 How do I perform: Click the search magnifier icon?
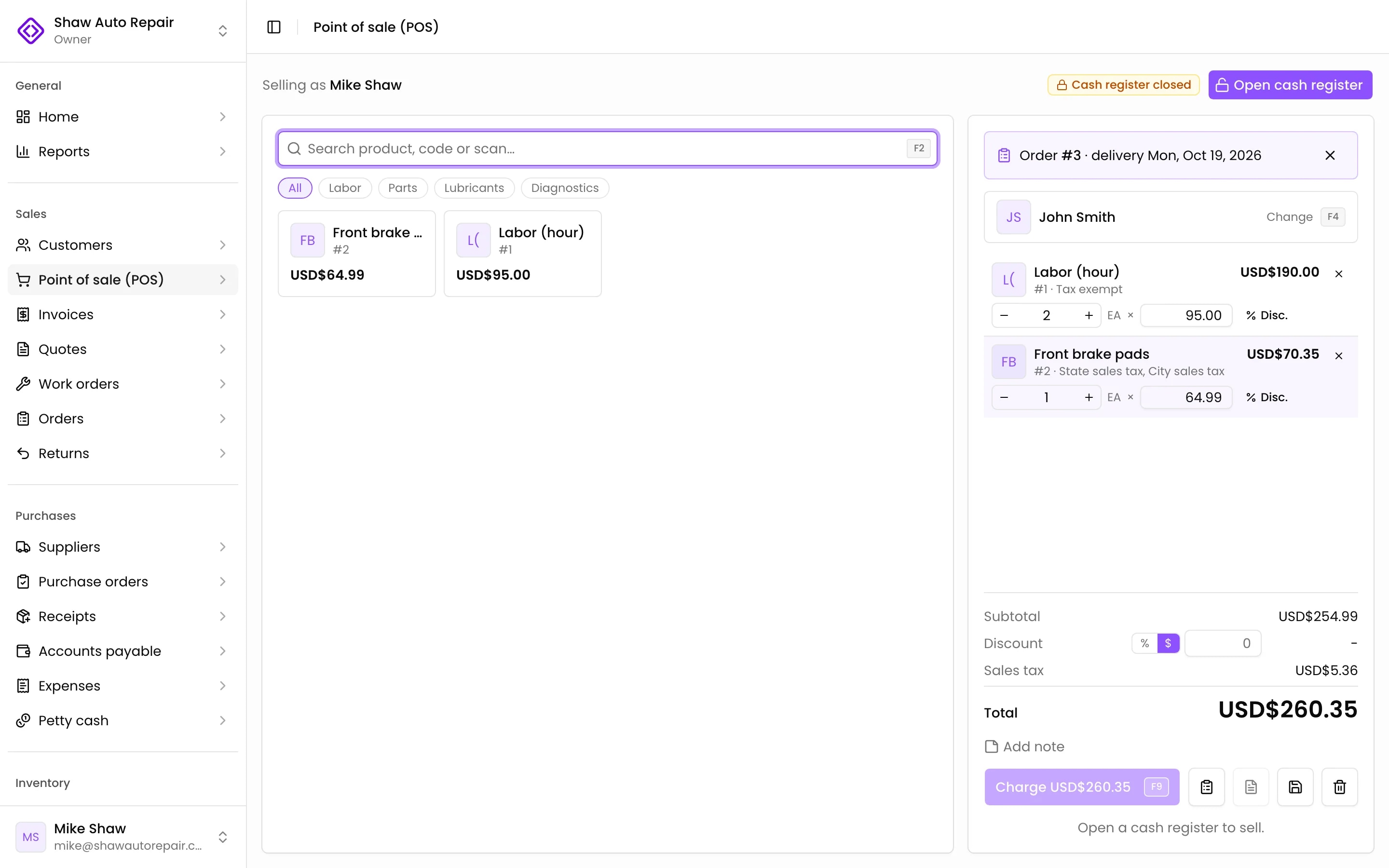pos(294,149)
